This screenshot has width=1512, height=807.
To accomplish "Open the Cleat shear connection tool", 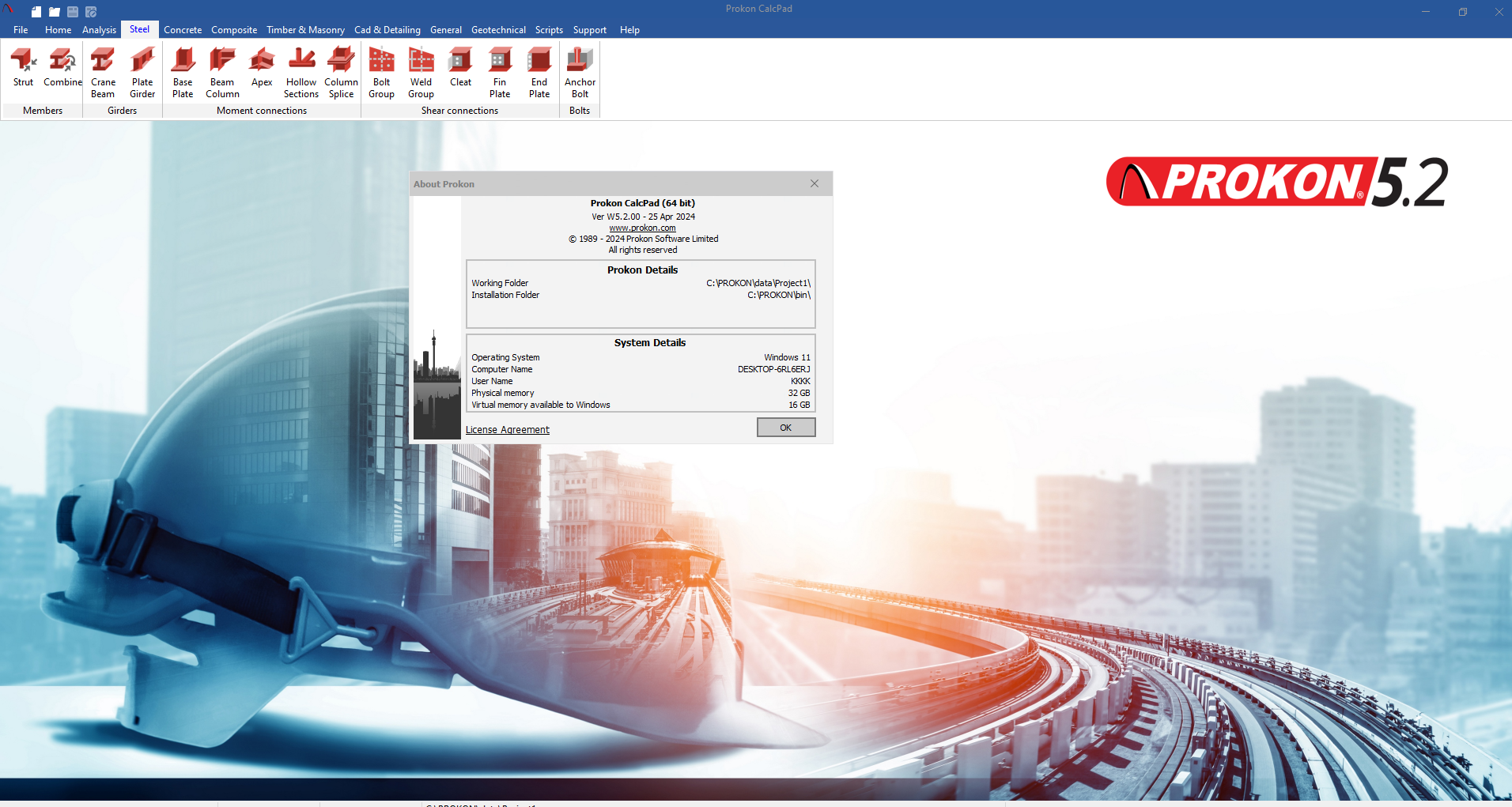I will click(460, 68).
